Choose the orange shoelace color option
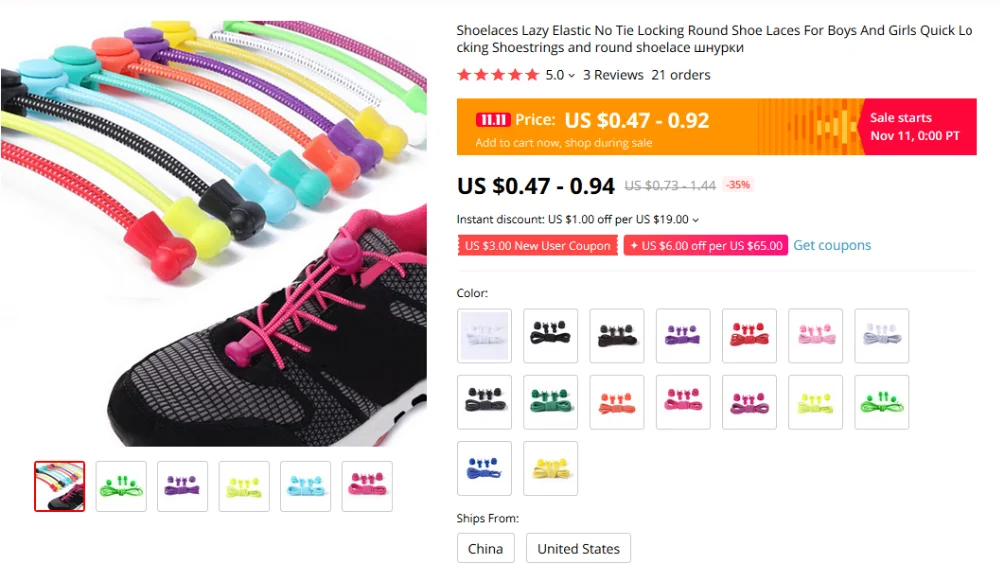 pyautogui.click(x=617, y=402)
